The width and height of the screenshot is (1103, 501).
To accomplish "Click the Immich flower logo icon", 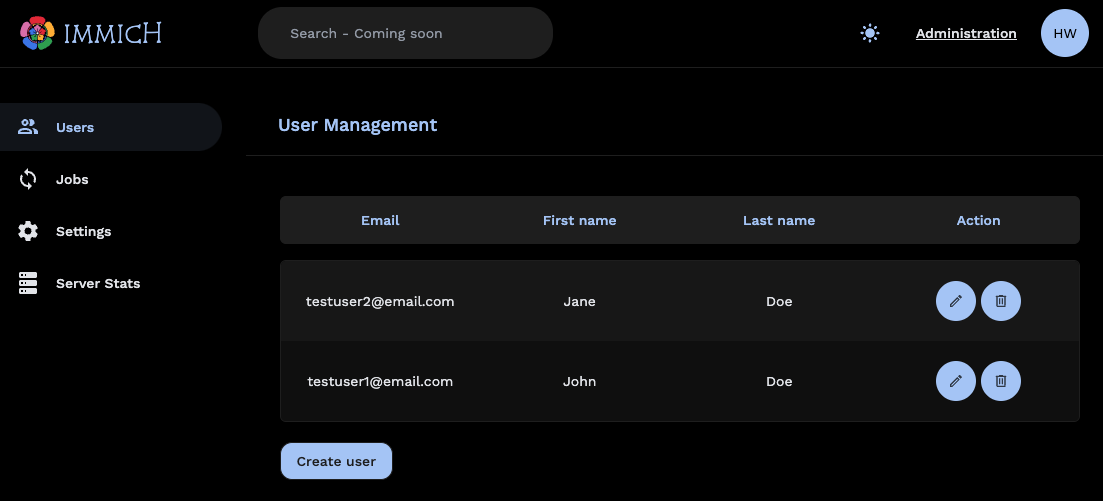I will [x=38, y=33].
